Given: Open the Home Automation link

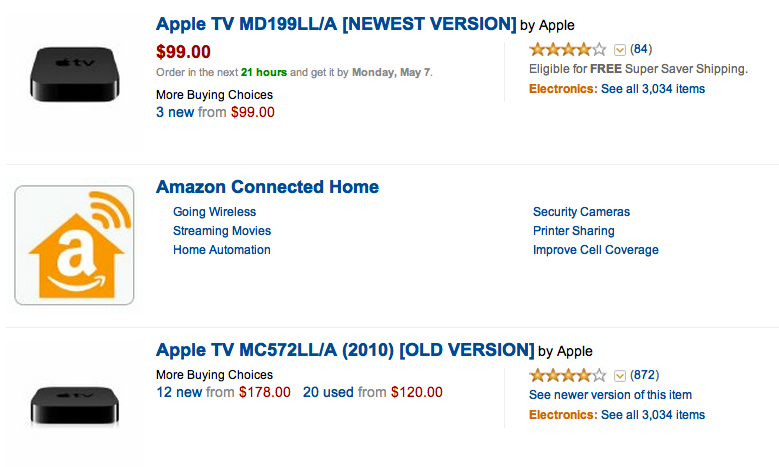Looking at the screenshot, I should click(x=222, y=249).
